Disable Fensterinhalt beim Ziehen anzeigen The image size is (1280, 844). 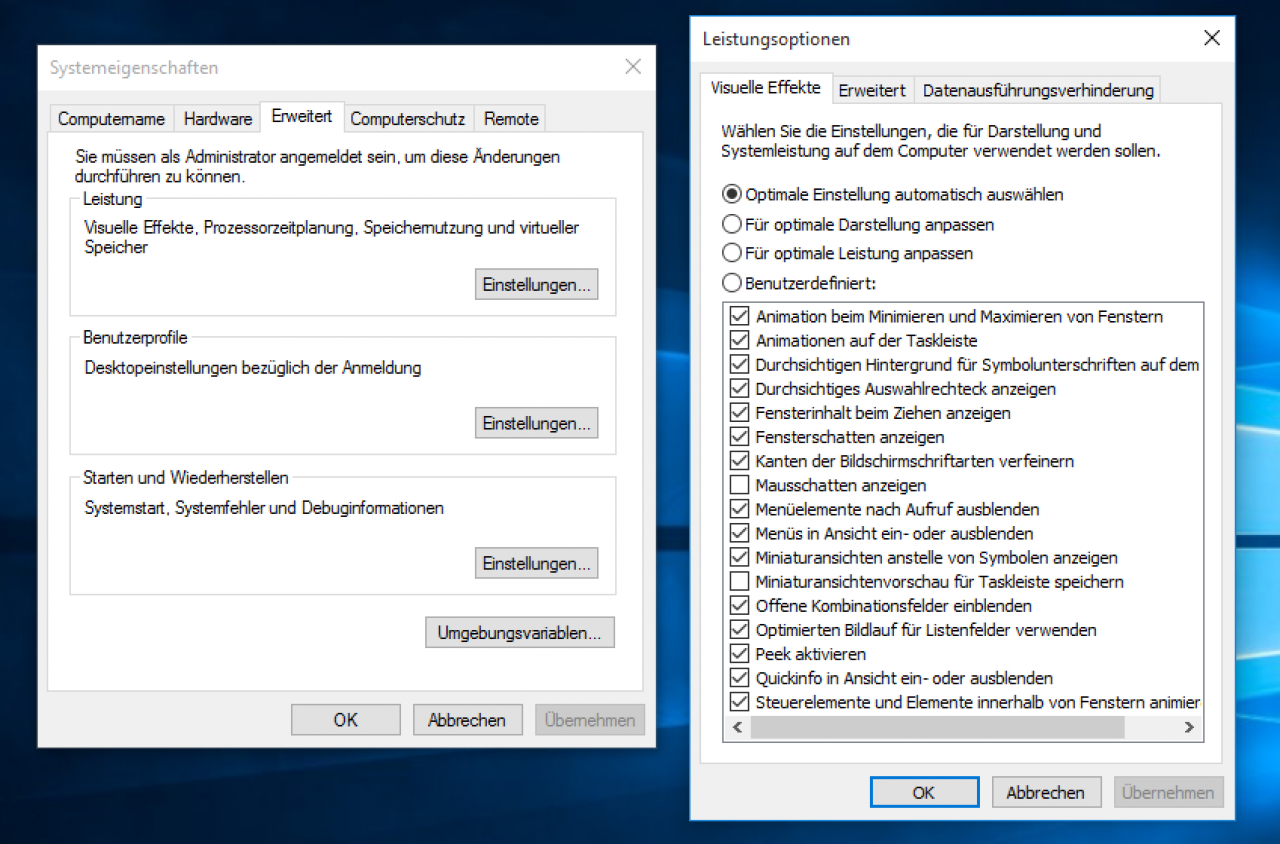pyautogui.click(x=740, y=412)
